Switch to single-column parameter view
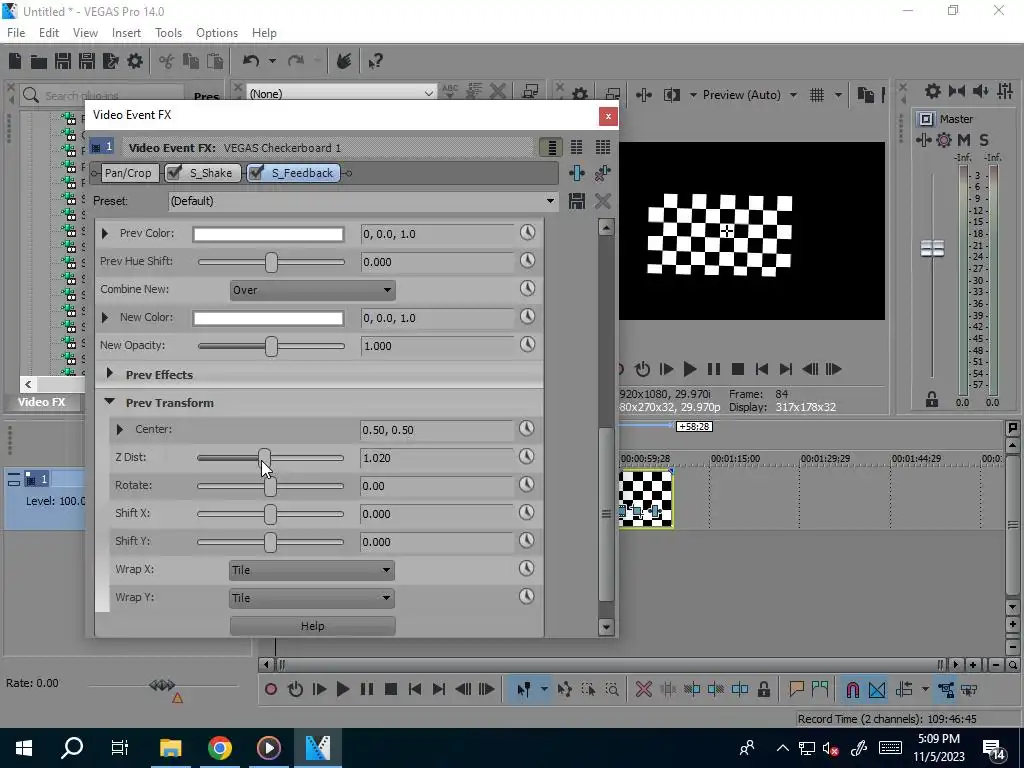 pos(552,148)
